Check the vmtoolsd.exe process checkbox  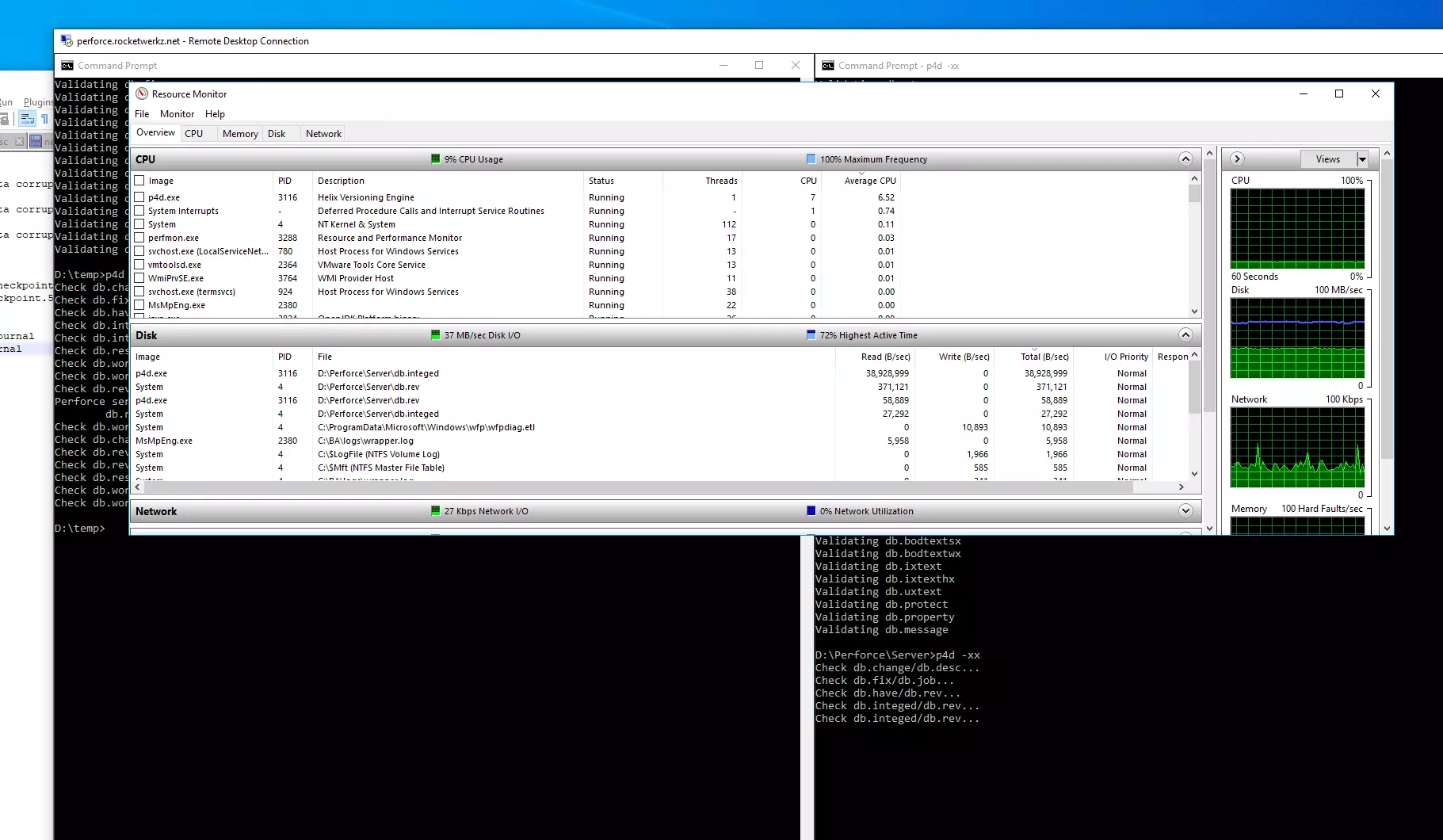(139, 265)
